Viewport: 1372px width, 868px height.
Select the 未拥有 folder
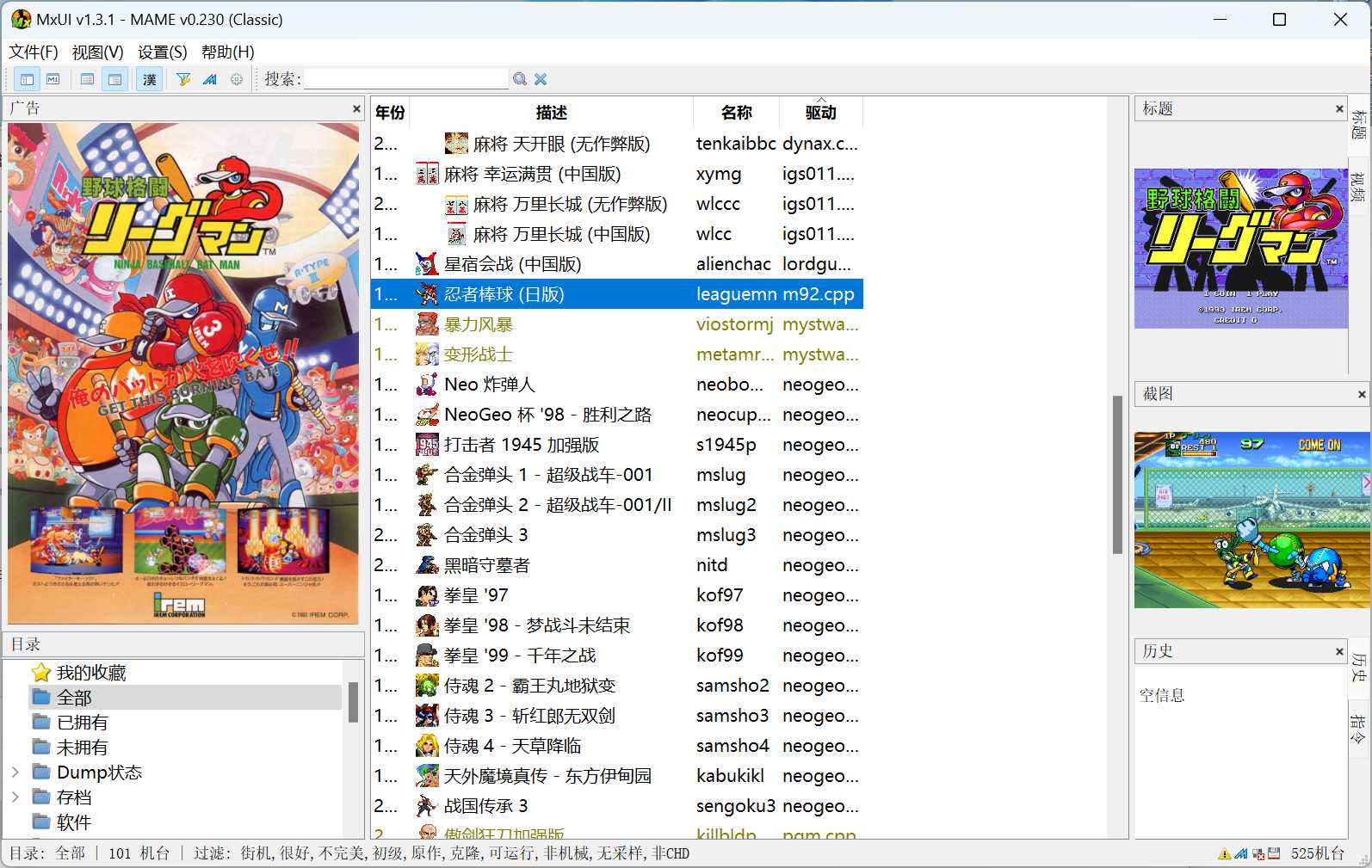71,747
